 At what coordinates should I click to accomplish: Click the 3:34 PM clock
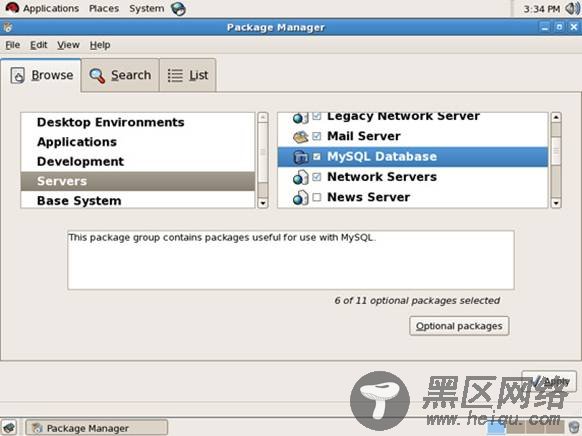click(x=541, y=9)
